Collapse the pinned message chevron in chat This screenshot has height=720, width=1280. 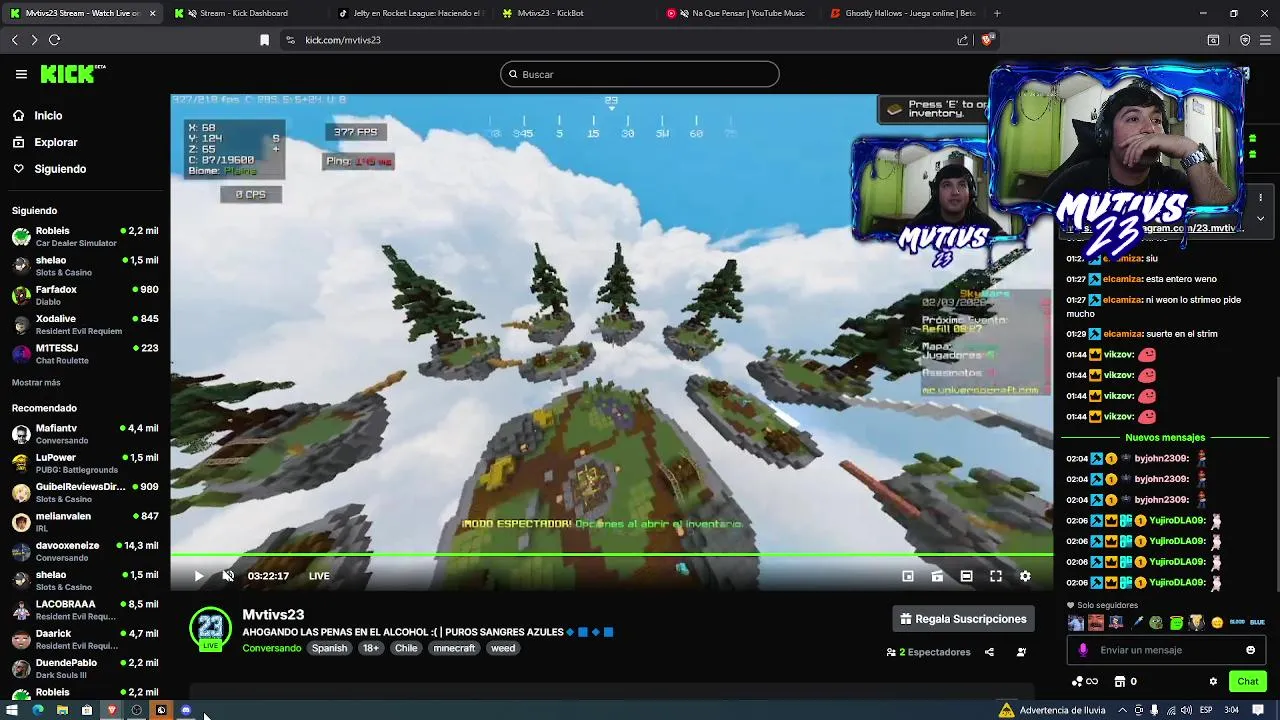pyautogui.click(x=1260, y=218)
